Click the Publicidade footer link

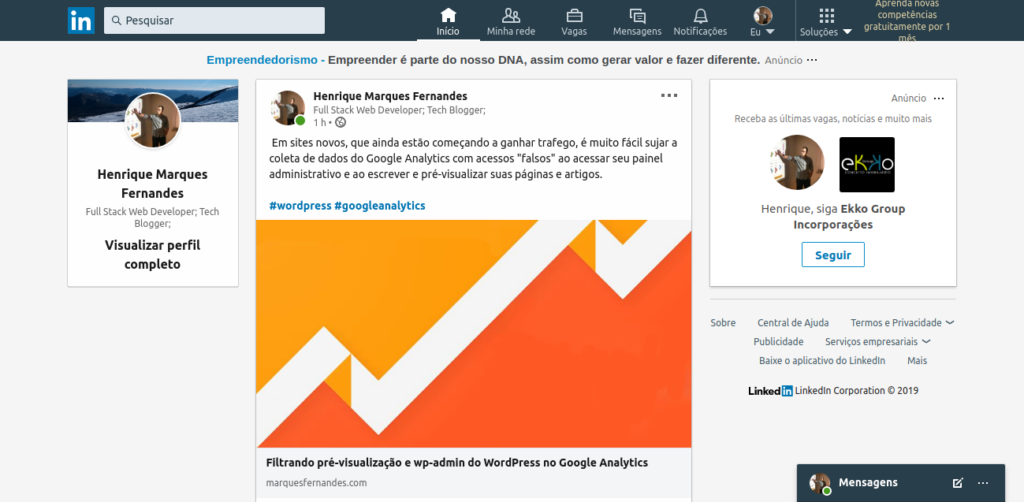coord(778,341)
